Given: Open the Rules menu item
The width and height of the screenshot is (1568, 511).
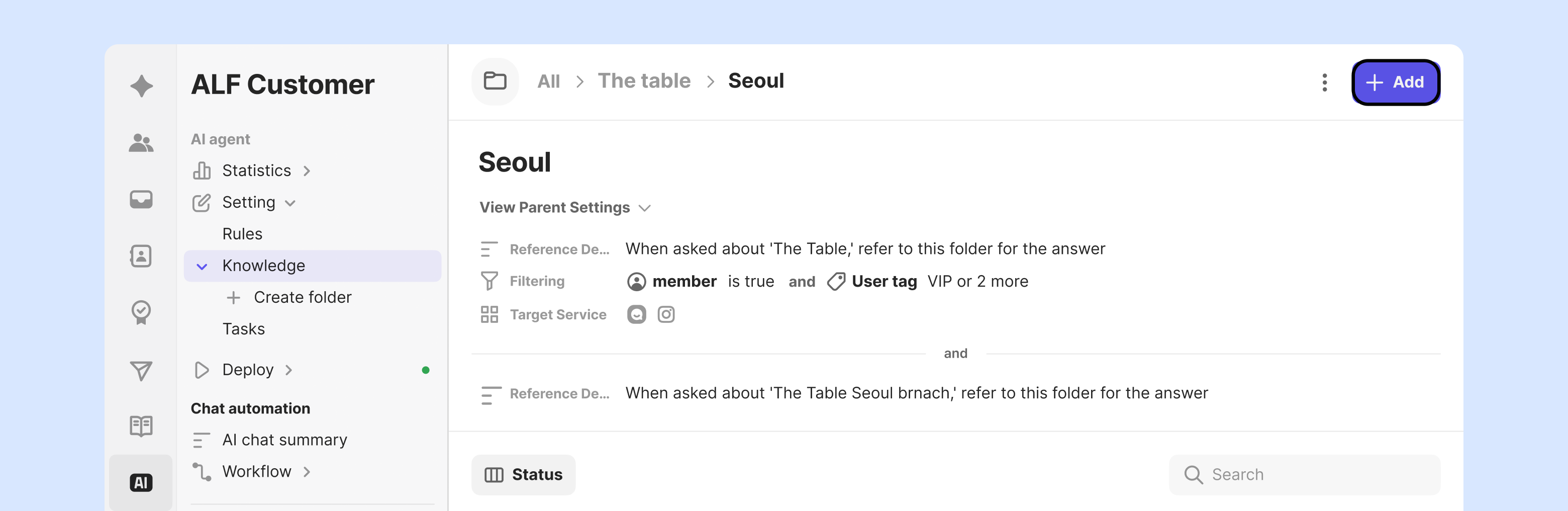Looking at the screenshot, I should click(x=242, y=234).
